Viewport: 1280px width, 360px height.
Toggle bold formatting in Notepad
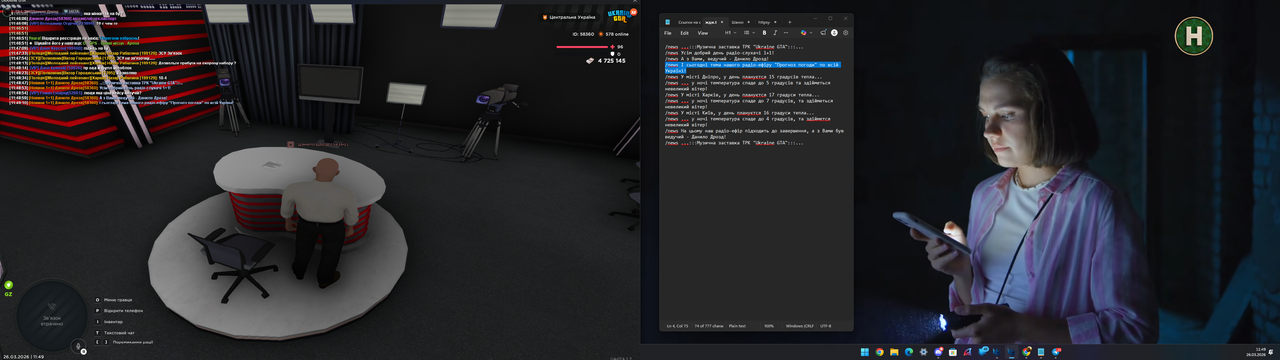click(x=764, y=33)
